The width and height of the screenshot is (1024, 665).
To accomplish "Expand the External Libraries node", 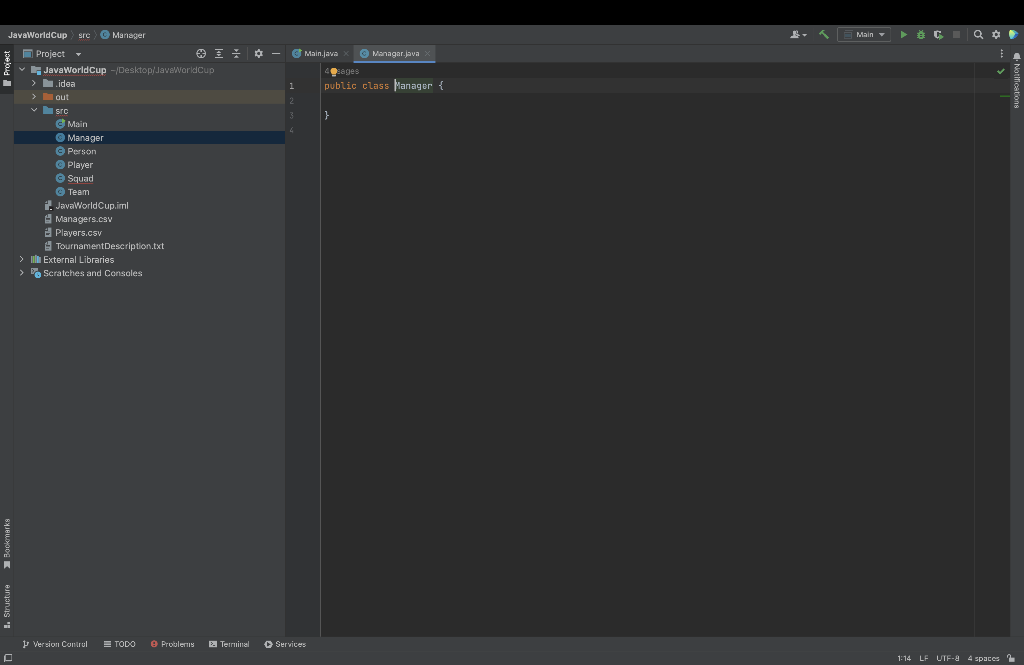I will tap(22, 259).
